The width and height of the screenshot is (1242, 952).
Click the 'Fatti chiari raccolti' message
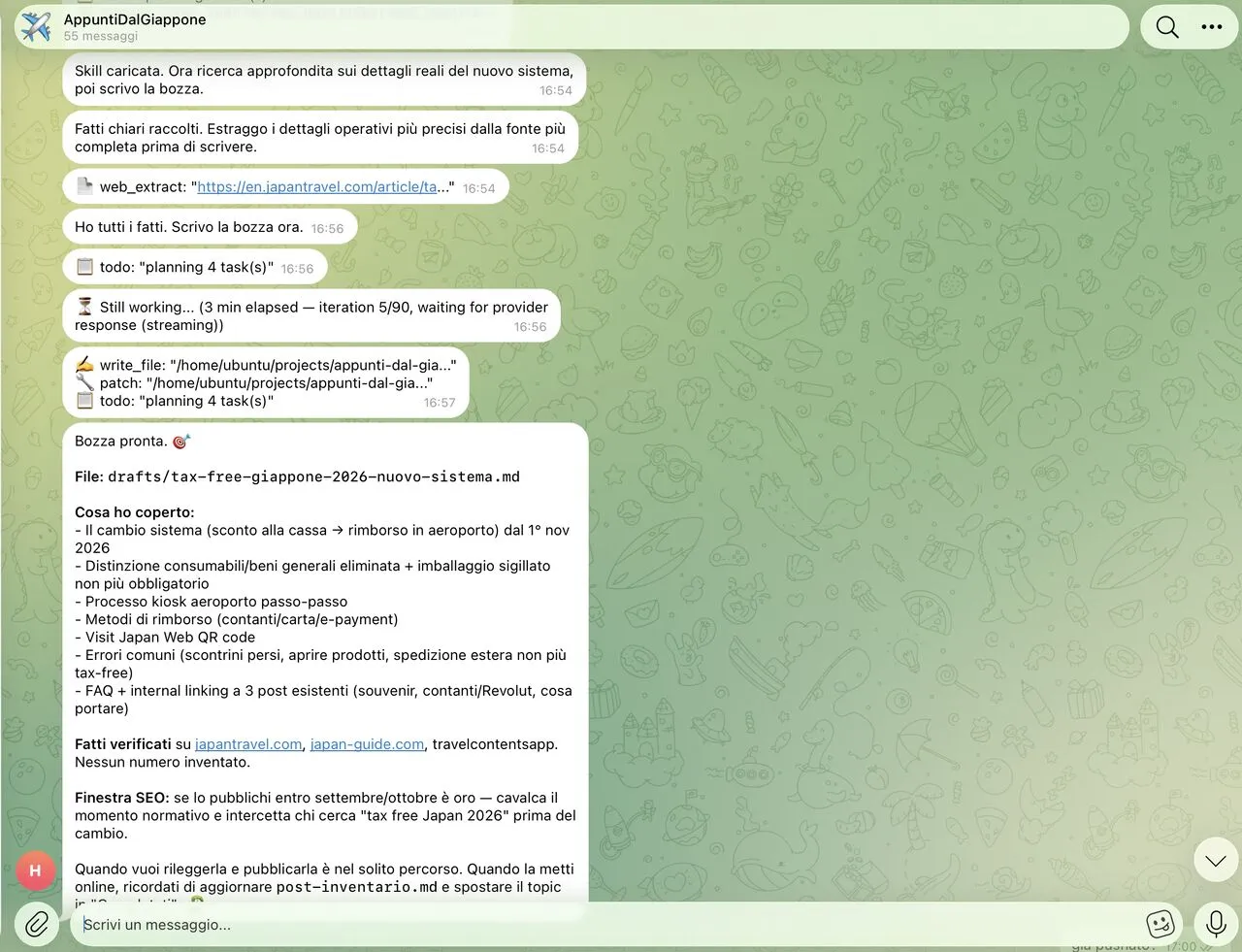tap(320, 138)
